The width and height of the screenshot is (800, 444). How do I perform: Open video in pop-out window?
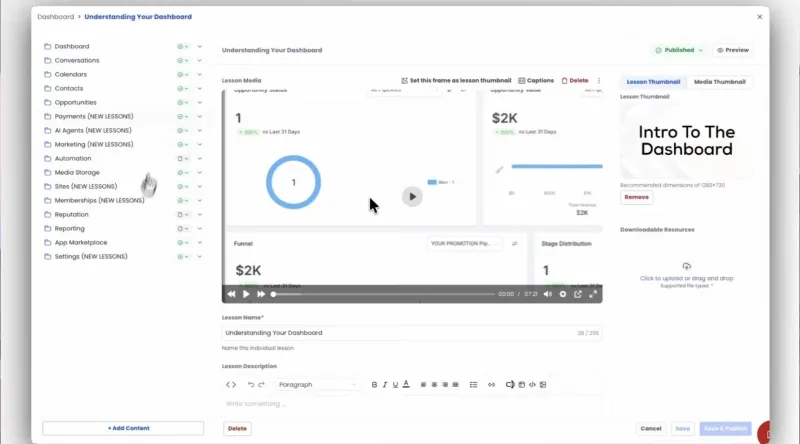pyautogui.click(x=578, y=294)
